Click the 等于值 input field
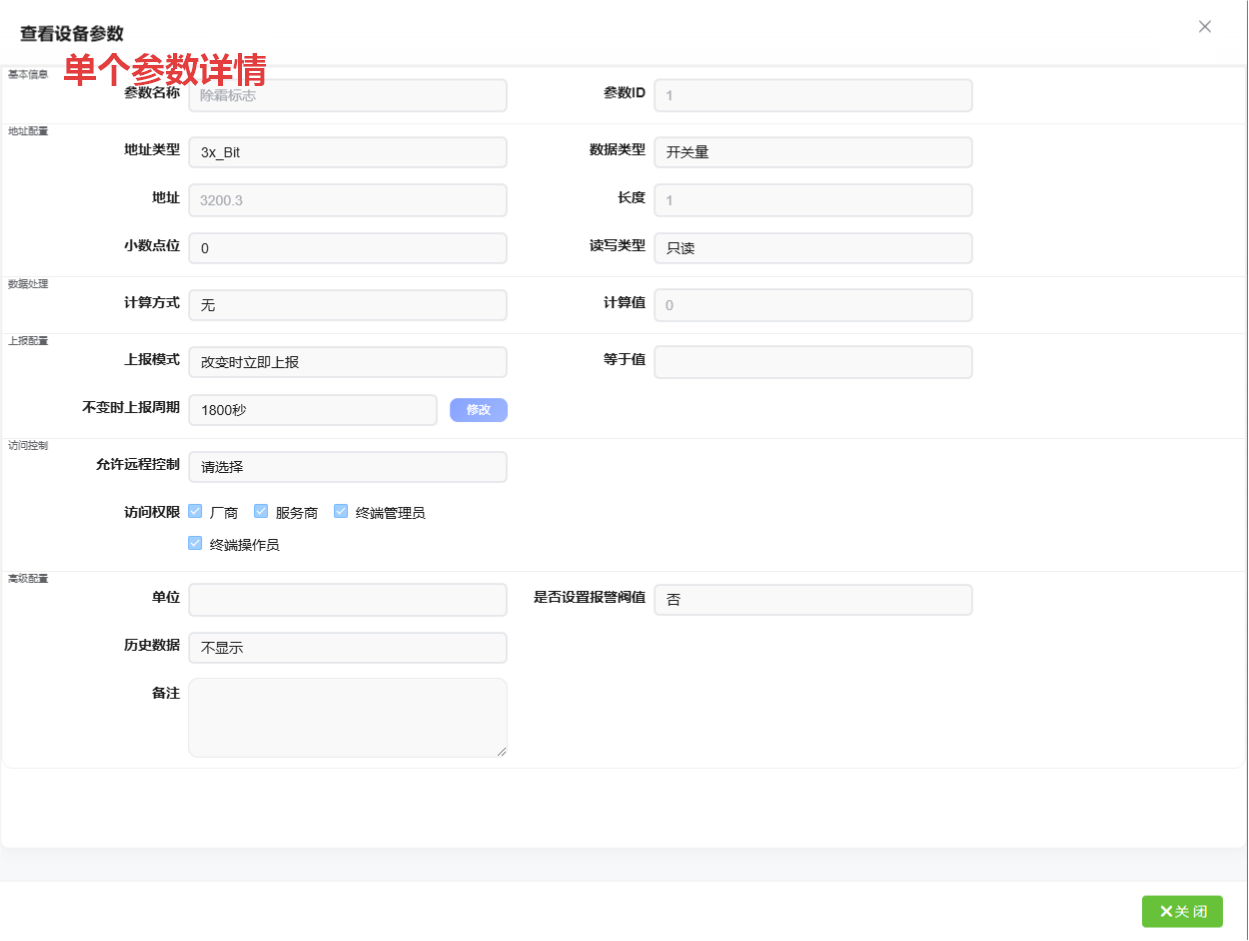Screen dimensions: 1249x941 (813, 362)
